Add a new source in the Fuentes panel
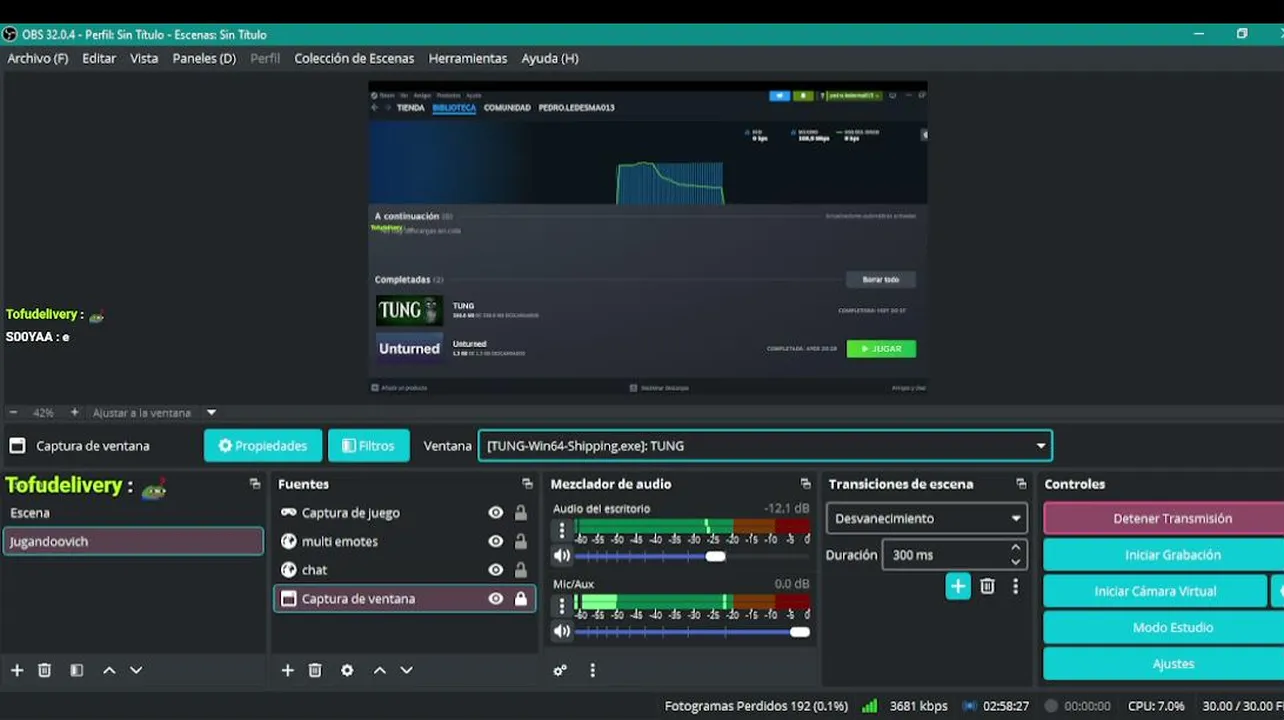This screenshot has width=1284, height=720. 288,670
